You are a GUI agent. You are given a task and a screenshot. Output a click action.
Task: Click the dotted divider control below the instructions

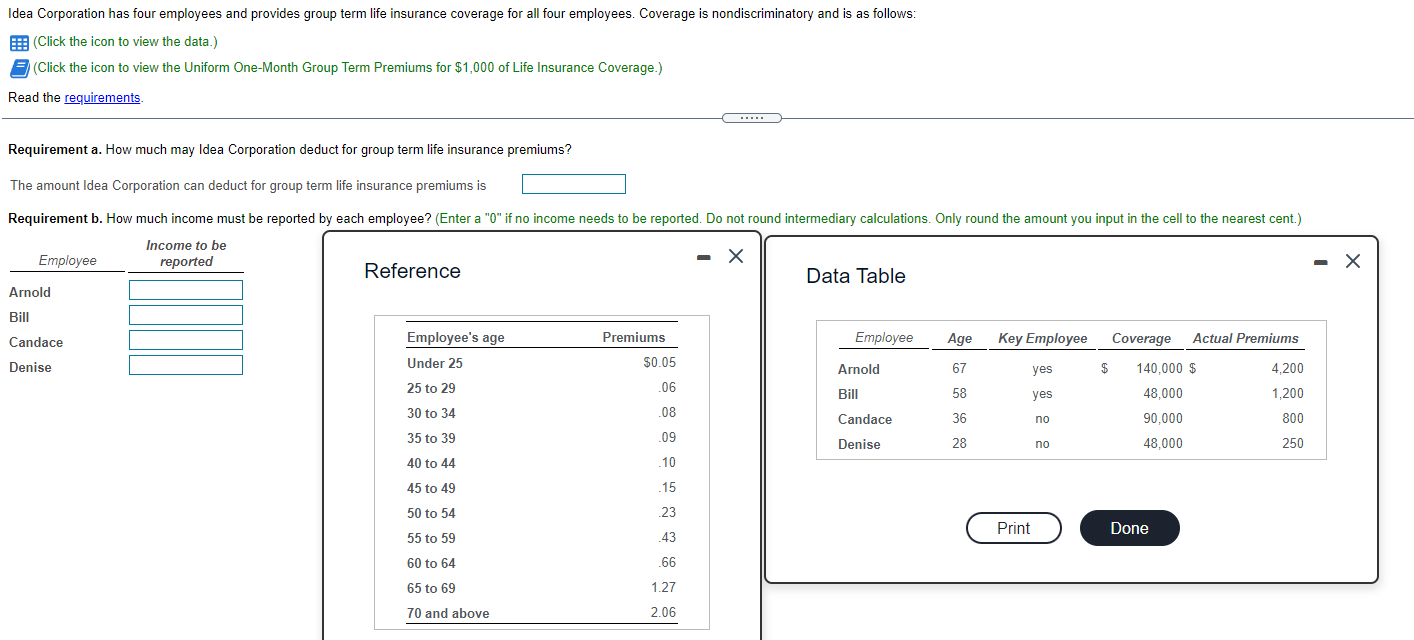(752, 117)
